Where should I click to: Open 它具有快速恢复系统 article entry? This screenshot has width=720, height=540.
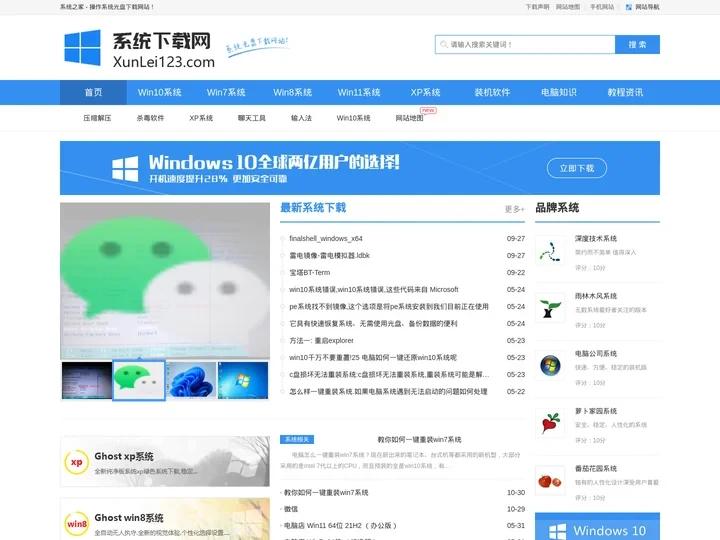click(x=373, y=323)
